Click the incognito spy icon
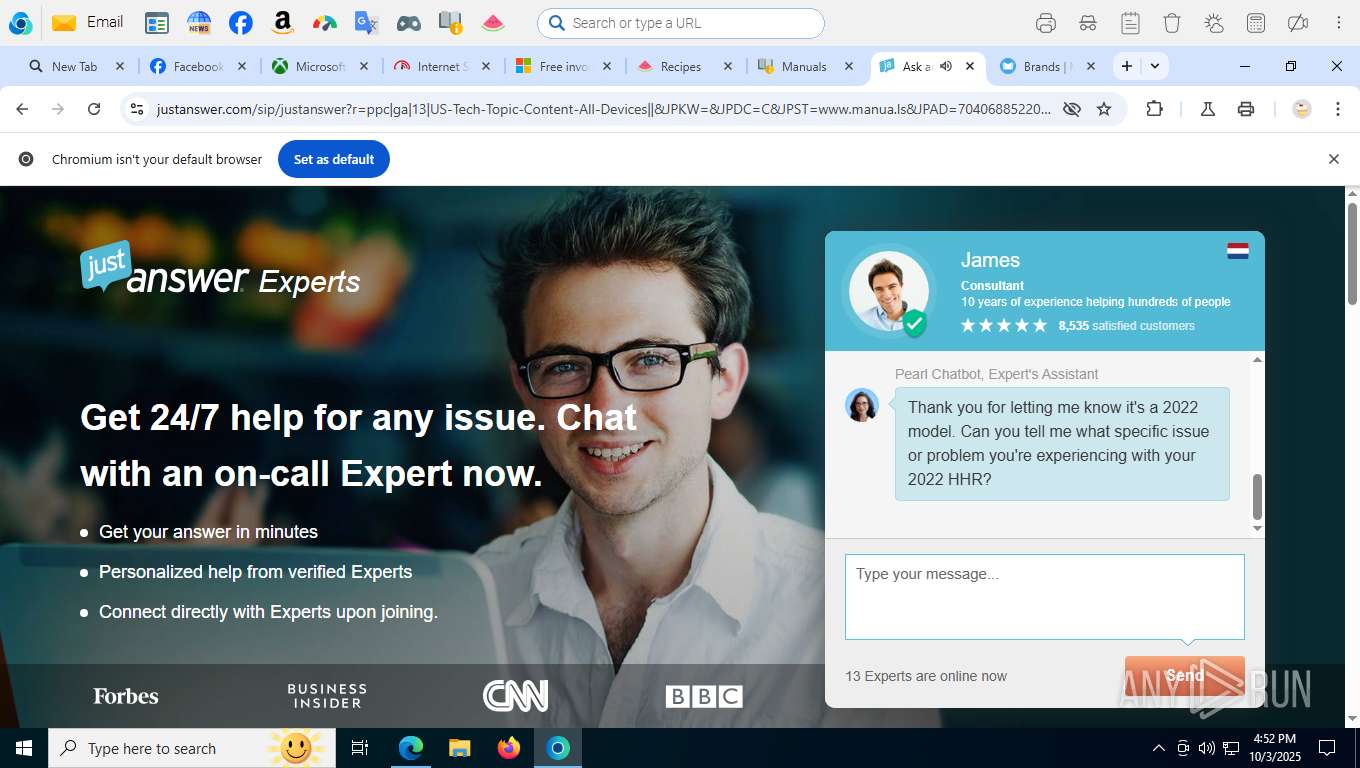This screenshot has height=768, width=1360. tap(1088, 23)
